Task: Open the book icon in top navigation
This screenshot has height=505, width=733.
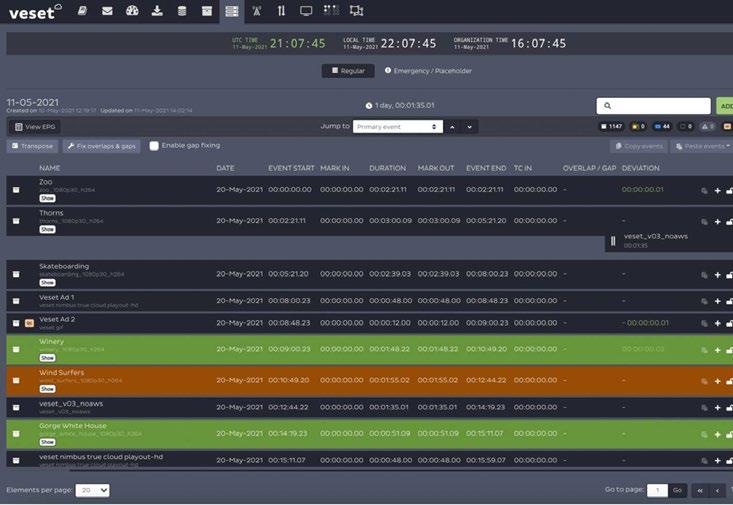Action: pyautogui.click(x=82, y=10)
